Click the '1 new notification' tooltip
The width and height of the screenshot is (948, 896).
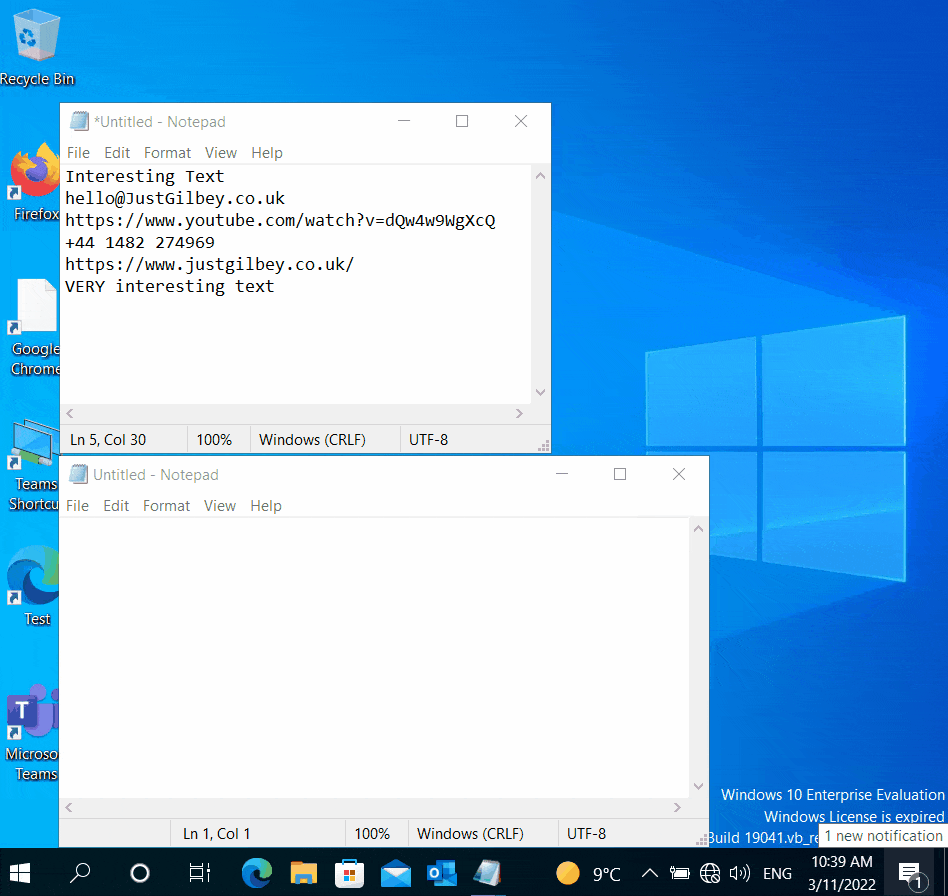click(883, 836)
